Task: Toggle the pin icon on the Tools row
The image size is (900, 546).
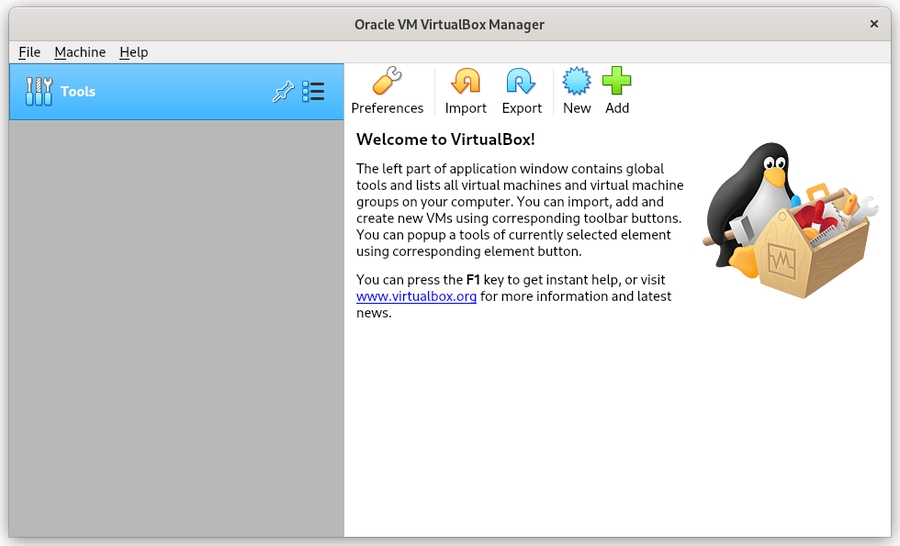Action: click(x=283, y=92)
